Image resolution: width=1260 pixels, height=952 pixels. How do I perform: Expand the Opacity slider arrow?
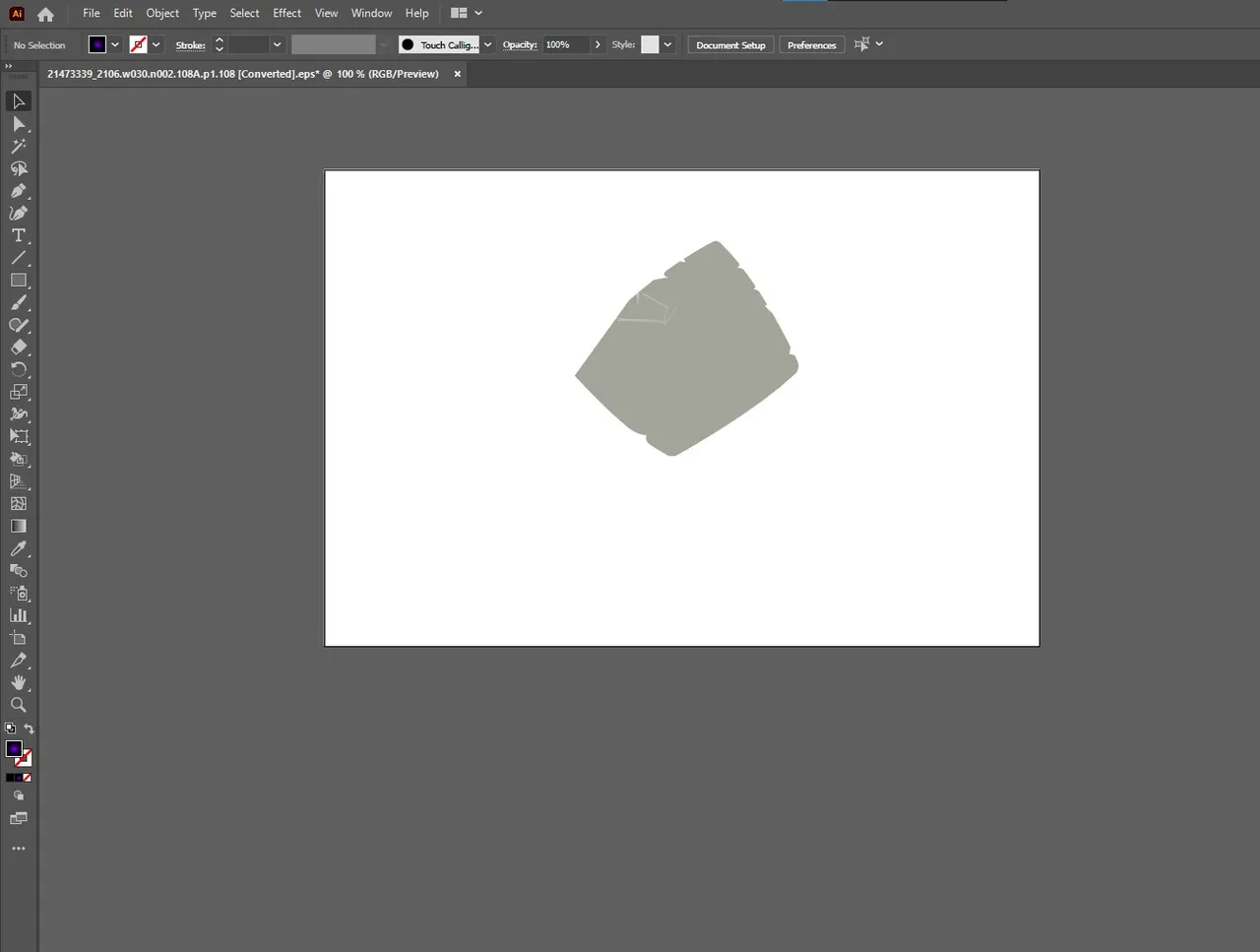click(597, 44)
